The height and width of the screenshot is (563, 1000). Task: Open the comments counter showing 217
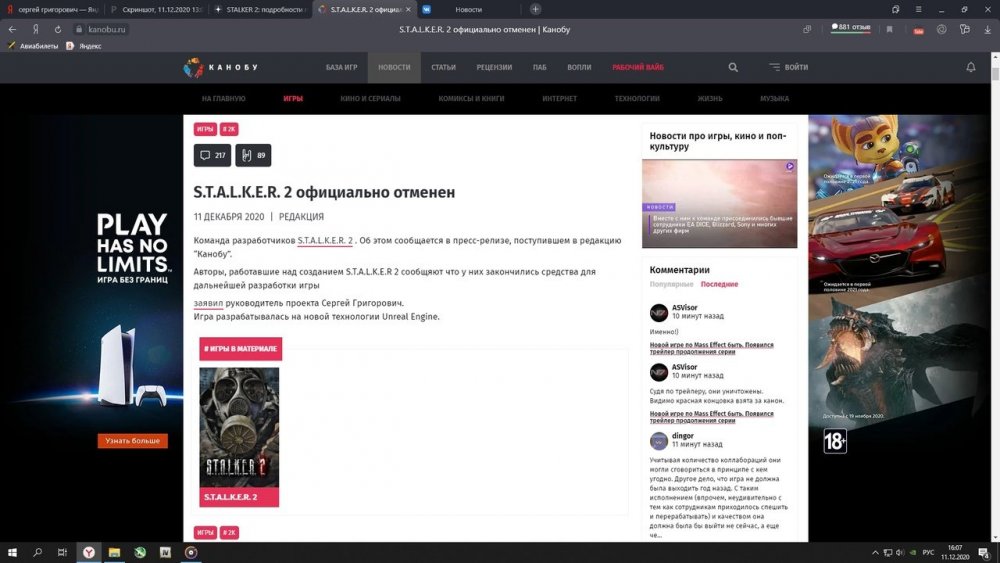[x=212, y=155]
